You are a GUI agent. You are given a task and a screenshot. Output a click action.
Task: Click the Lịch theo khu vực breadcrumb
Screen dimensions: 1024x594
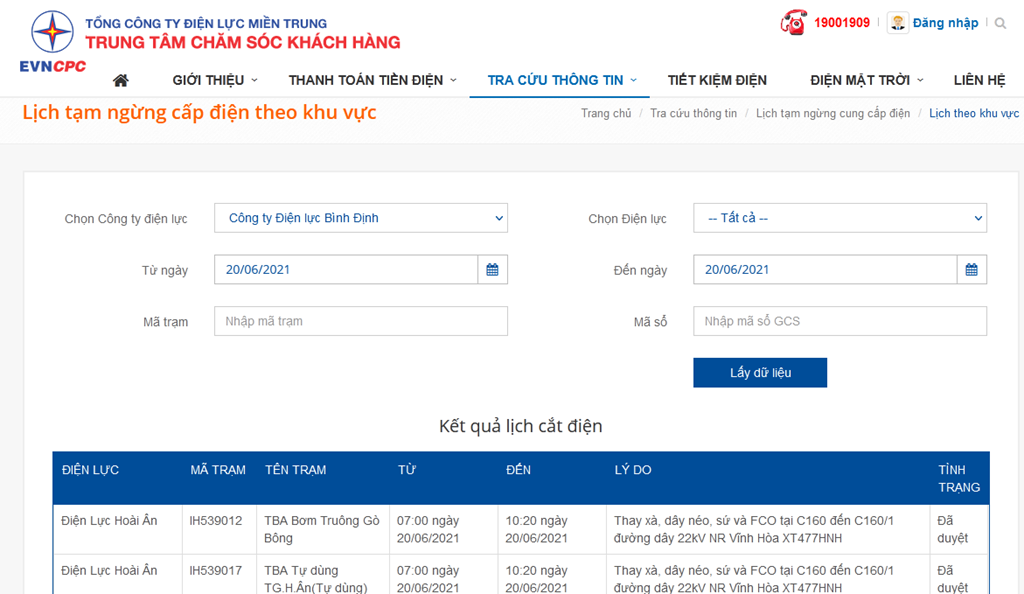[x=974, y=114]
